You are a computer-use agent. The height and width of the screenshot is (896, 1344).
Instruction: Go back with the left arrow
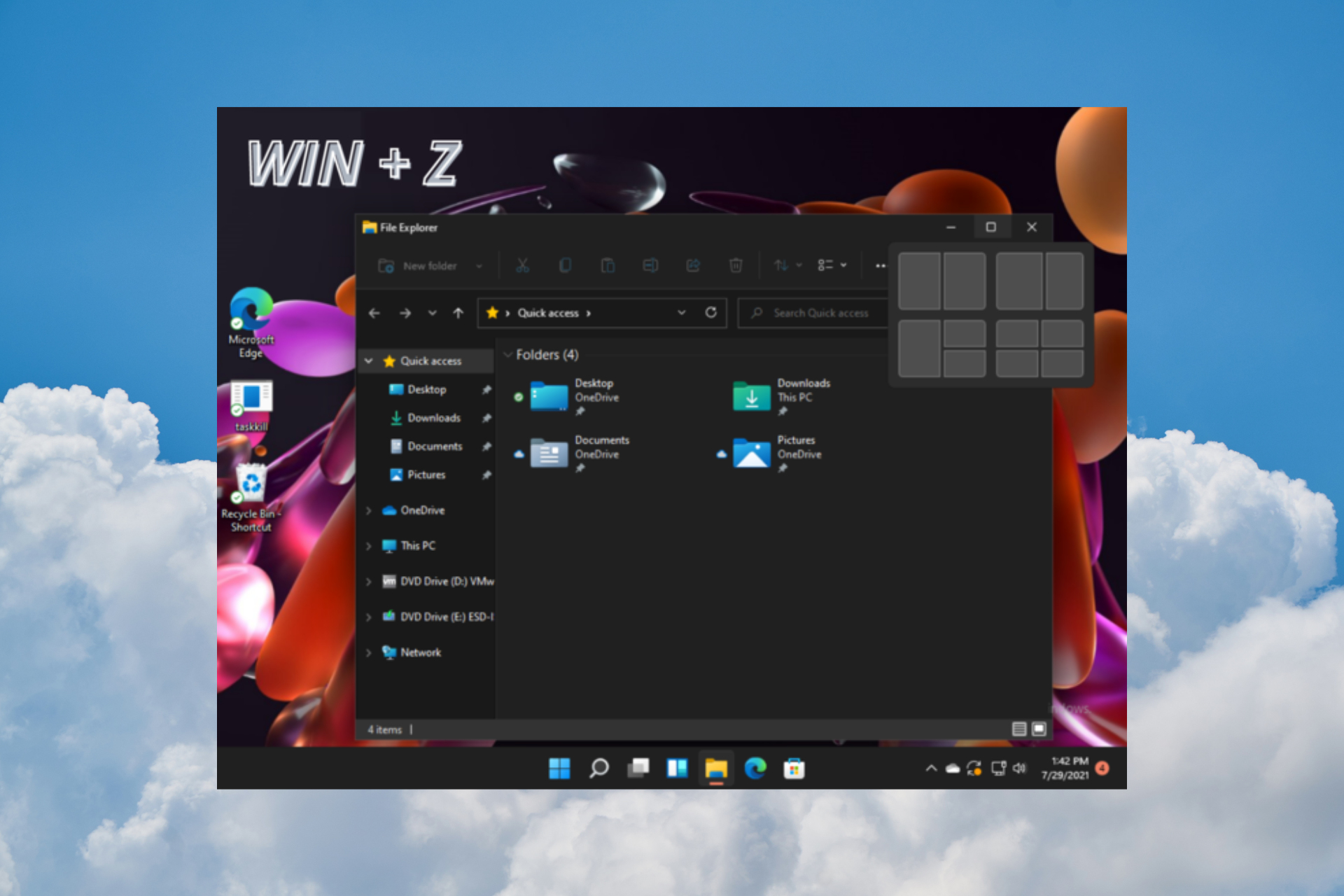click(374, 313)
